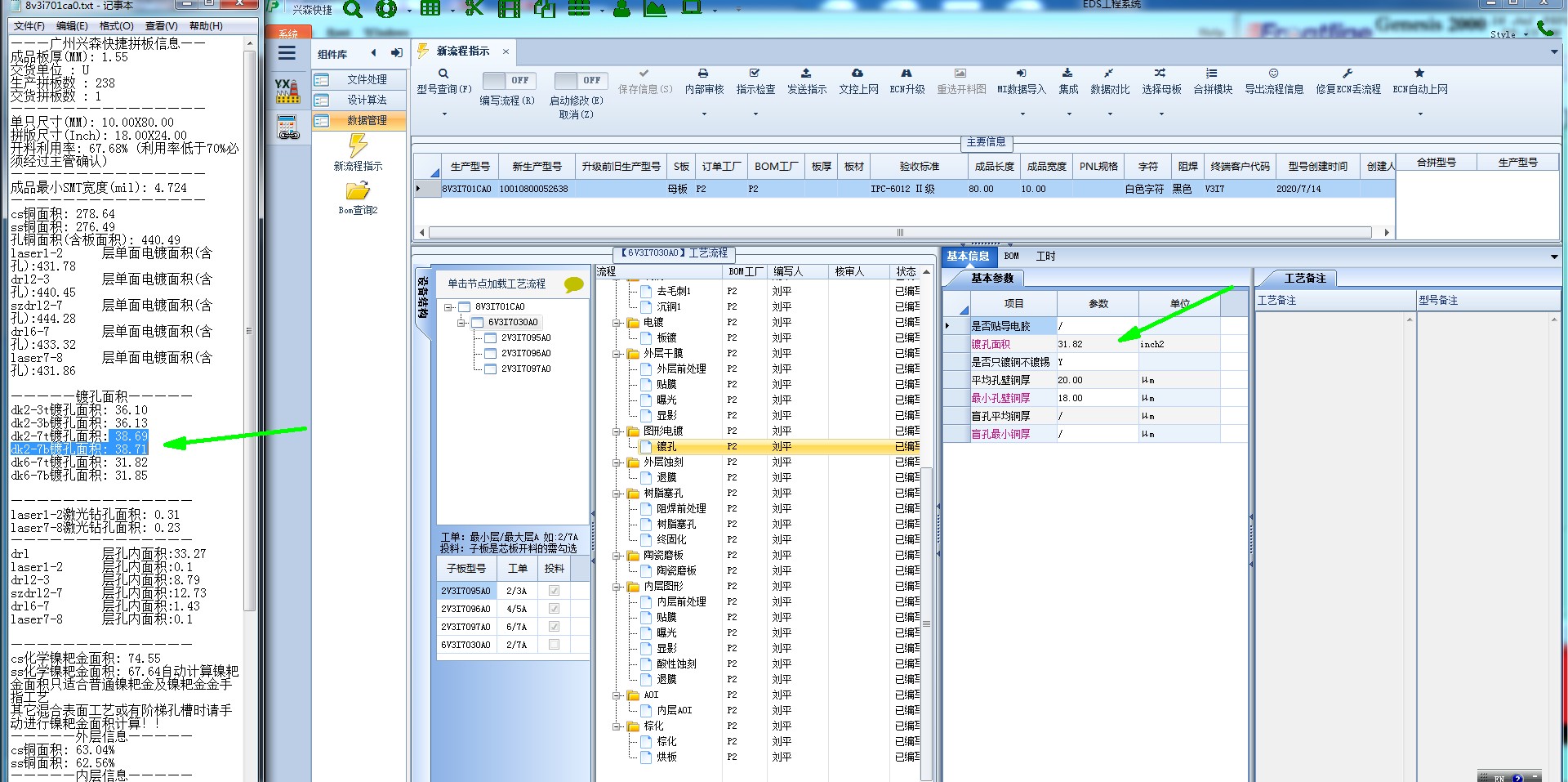Collapse the 8V3I701CA0 tree node
The image size is (1568, 782).
pos(448,307)
